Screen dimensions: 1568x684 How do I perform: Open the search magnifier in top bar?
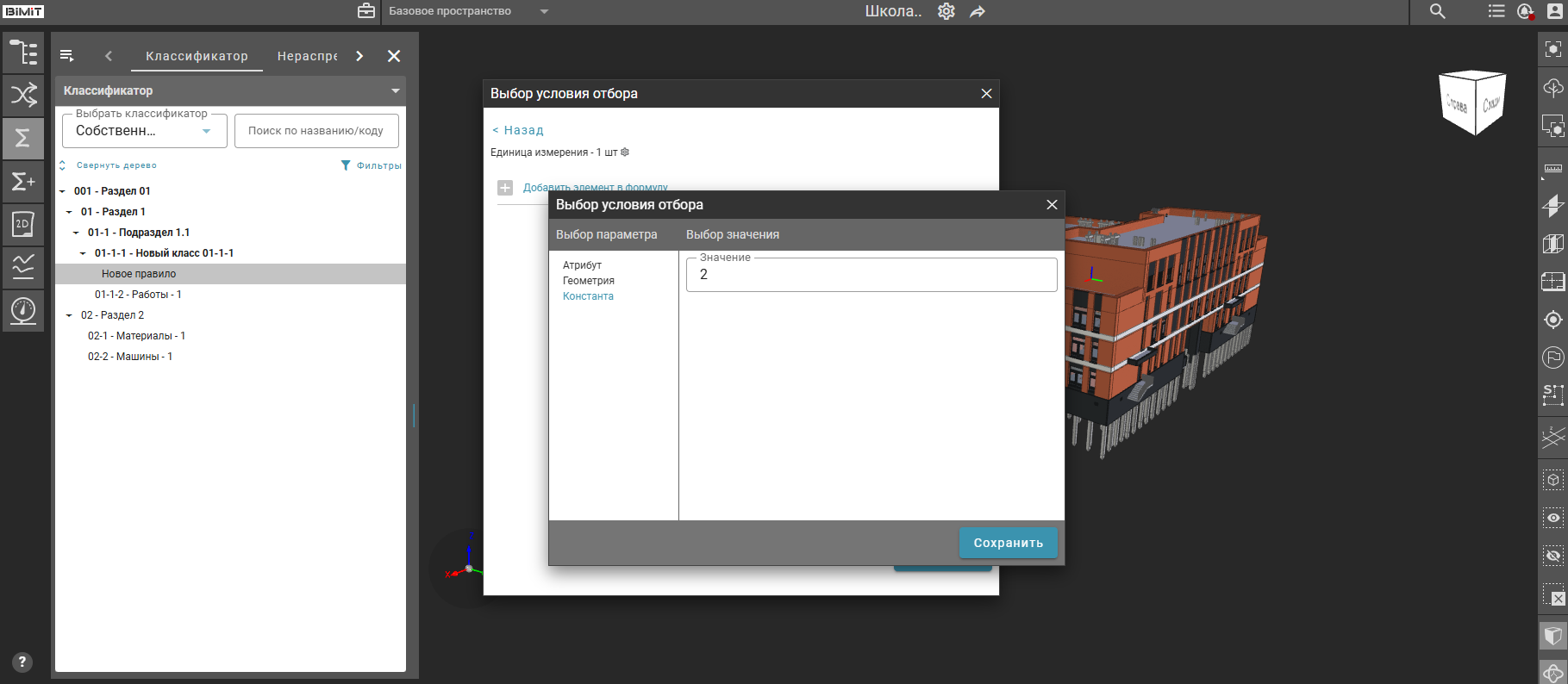click(x=1437, y=11)
